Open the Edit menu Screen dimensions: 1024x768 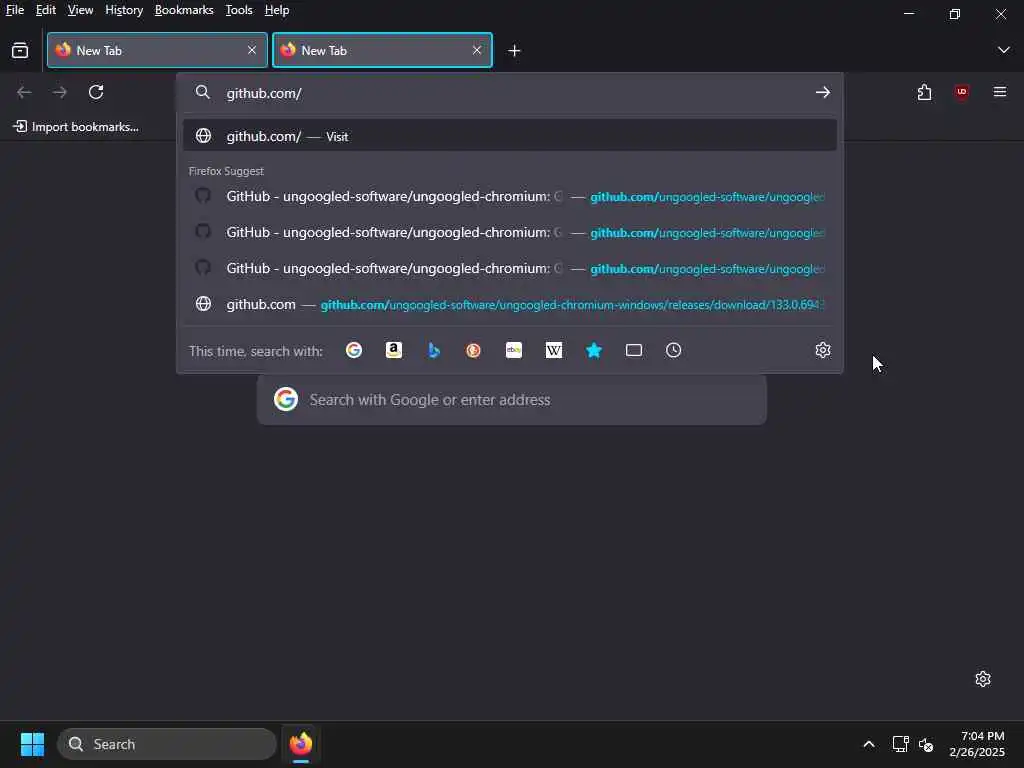click(46, 10)
